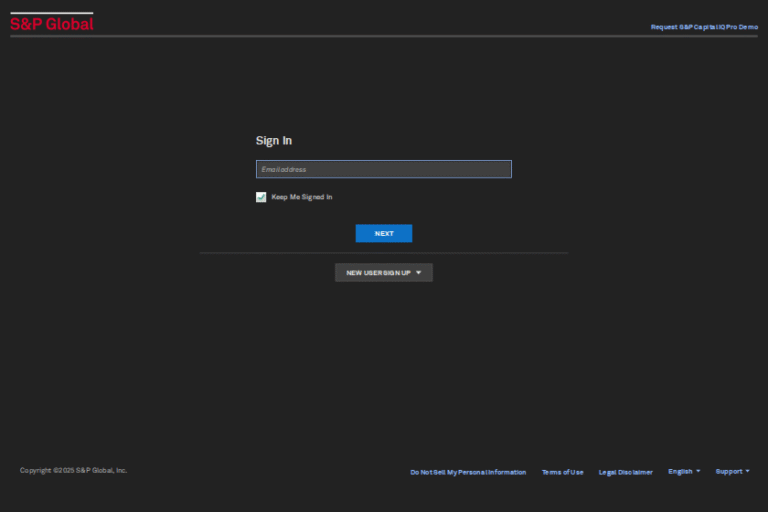This screenshot has height=512, width=768.
Task: Click the small arrow next to English
Action: pos(698,471)
